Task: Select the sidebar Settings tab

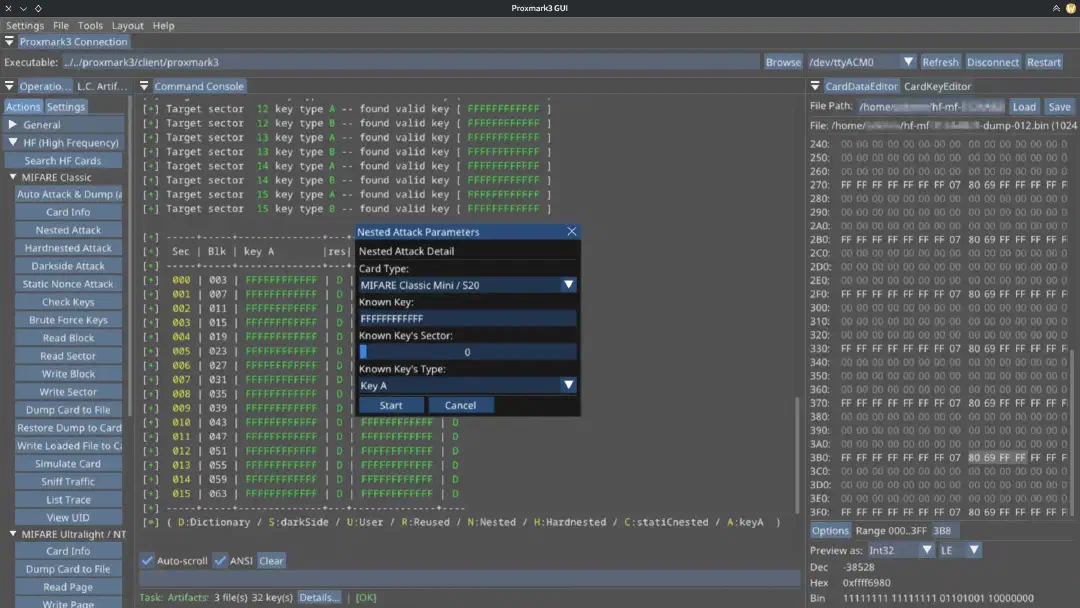Action: 65,107
